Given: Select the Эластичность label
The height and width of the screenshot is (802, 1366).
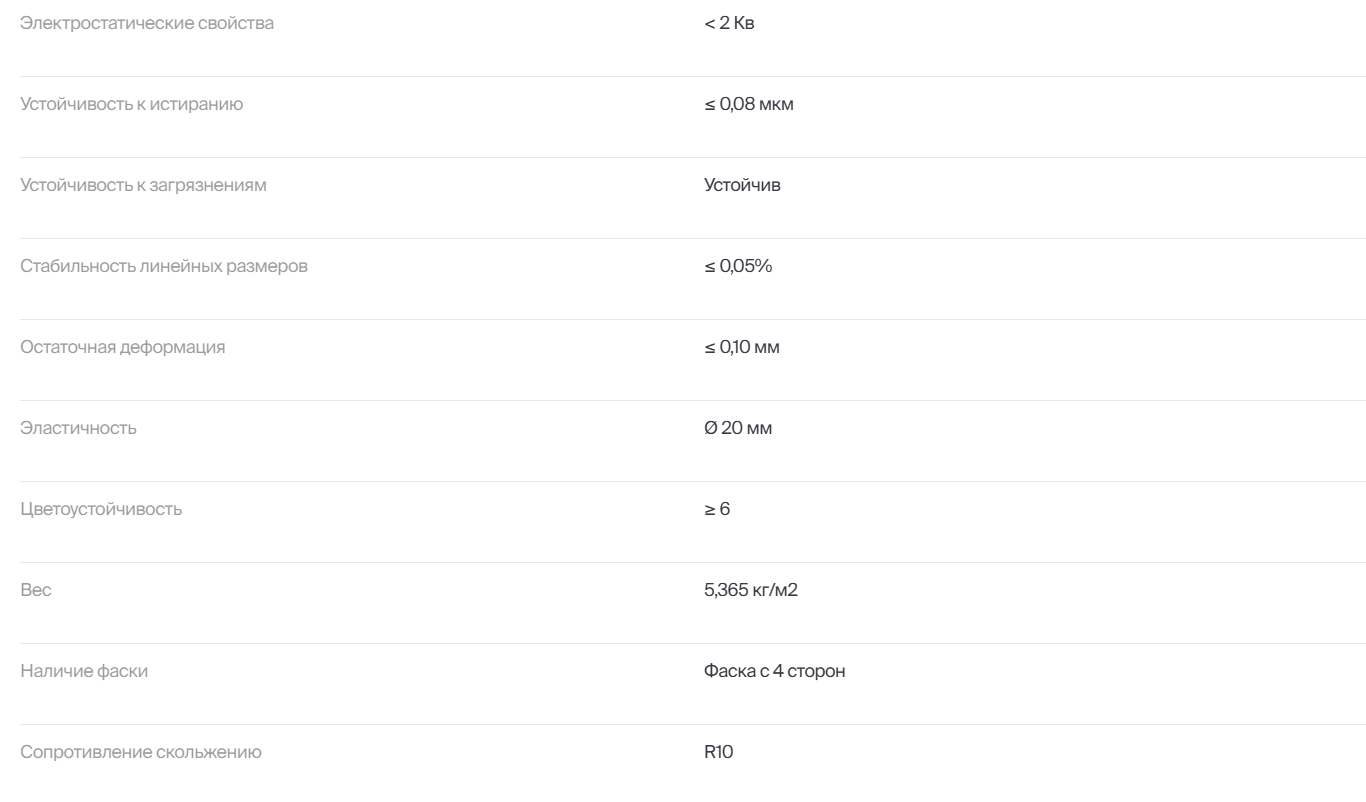Looking at the screenshot, I should click(x=79, y=429).
